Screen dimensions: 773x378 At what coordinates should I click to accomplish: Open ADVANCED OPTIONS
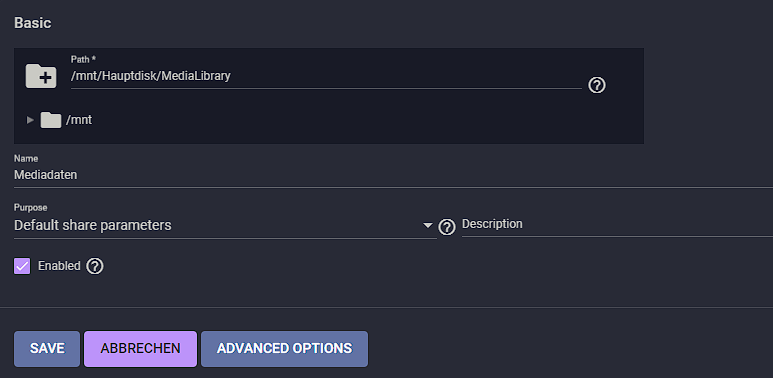coord(284,349)
